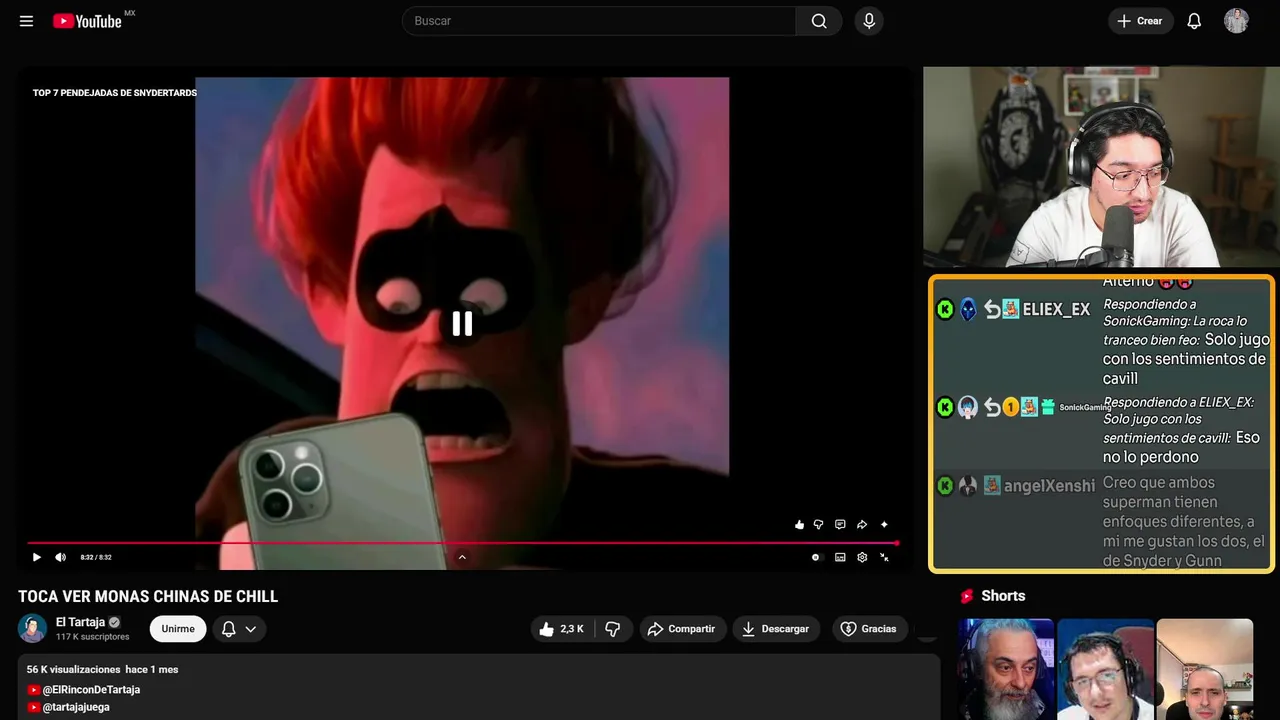Click the TOP 7 PENDEJADAS DE SNYDERTARDS caption
1280x720 pixels.
click(x=115, y=93)
